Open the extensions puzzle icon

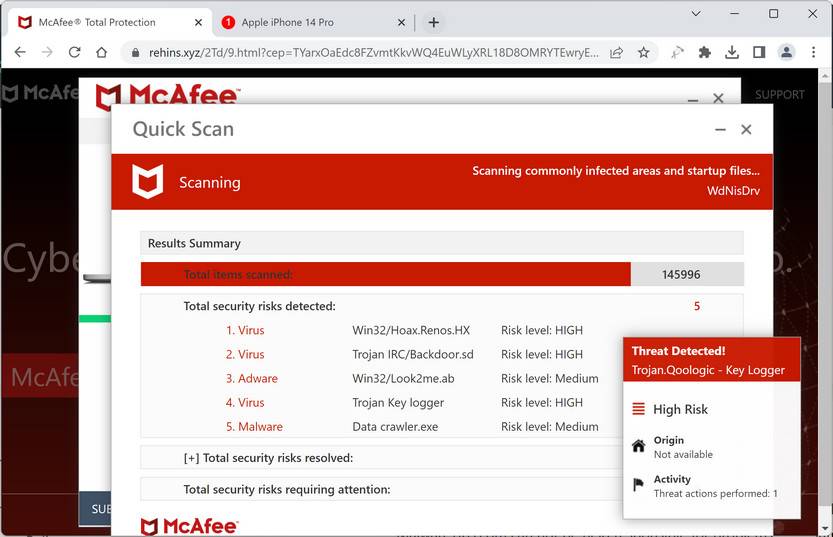click(x=704, y=52)
